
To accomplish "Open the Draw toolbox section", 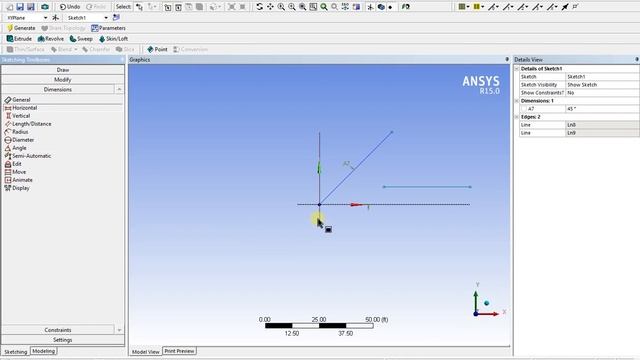I will coord(62,70).
